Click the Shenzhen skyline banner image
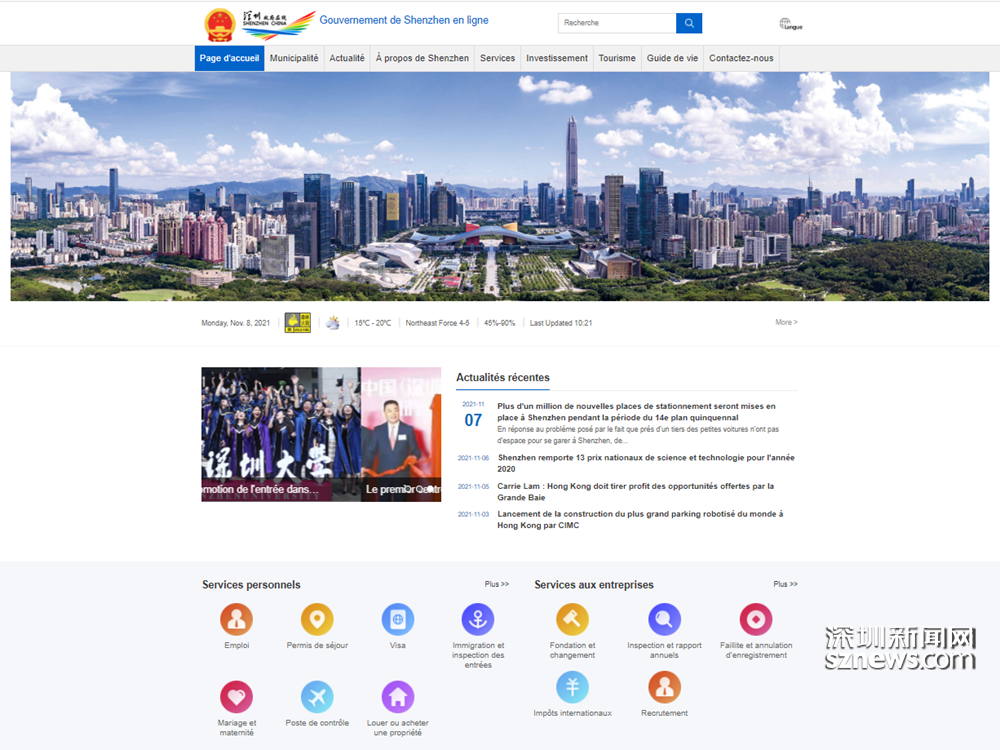1000x750 pixels. (499, 186)
